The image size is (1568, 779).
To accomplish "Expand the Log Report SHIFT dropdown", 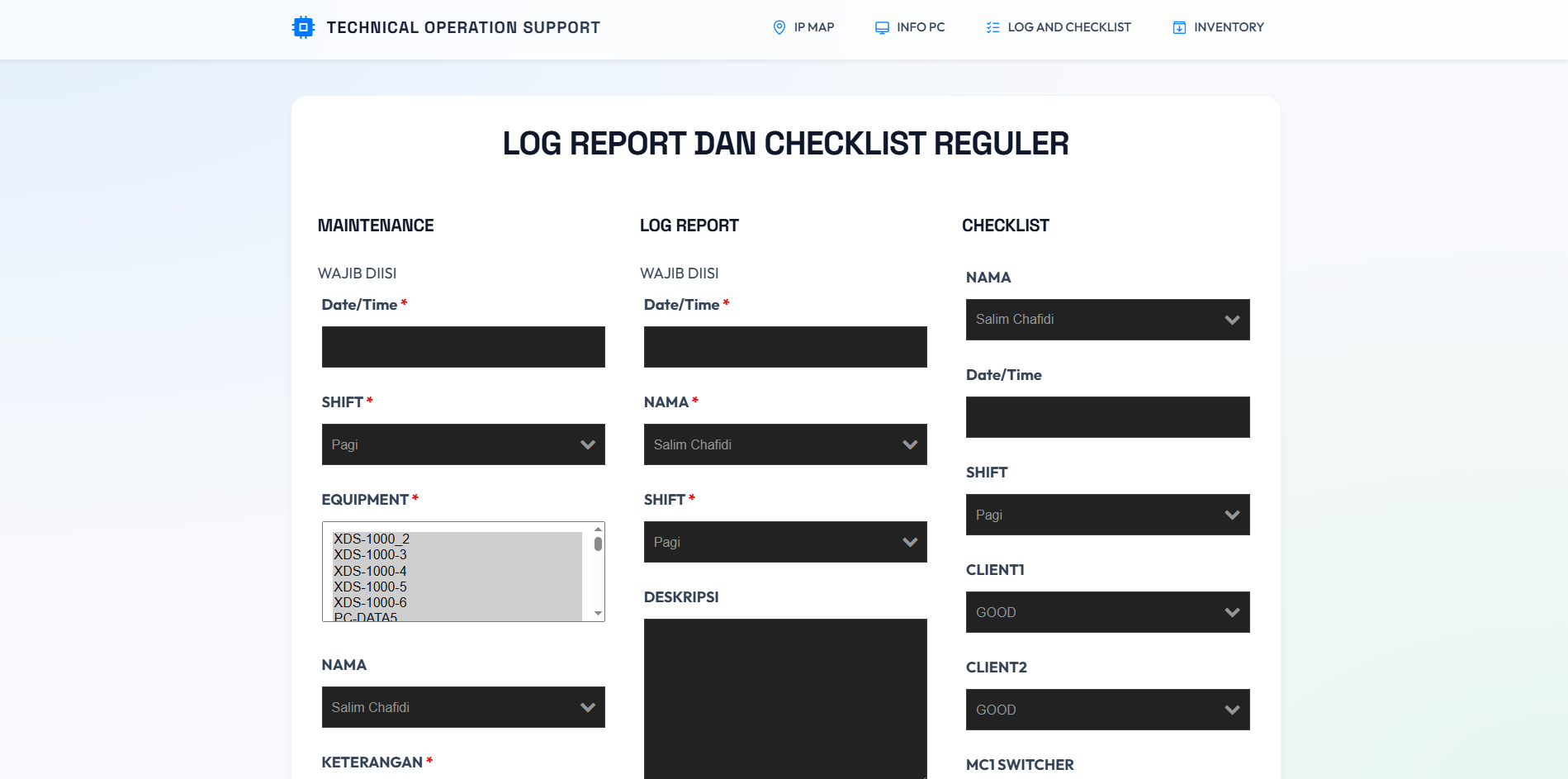I will [x=785, y=542].
